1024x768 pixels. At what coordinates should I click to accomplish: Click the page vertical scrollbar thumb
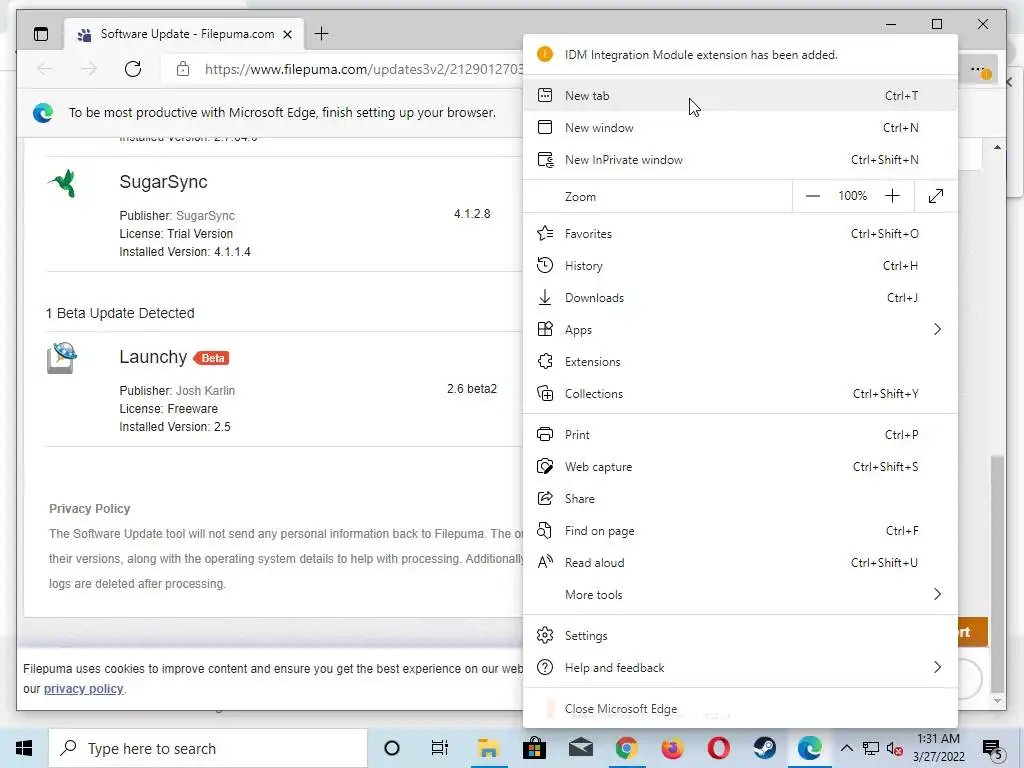pyautogui.click(x=997, y=573)
